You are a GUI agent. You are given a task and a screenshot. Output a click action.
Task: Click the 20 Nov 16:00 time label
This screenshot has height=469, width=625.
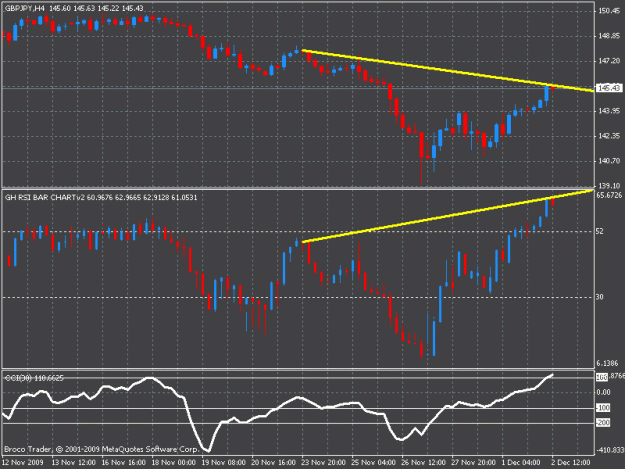pyautogui.click(x=273, y=462)
